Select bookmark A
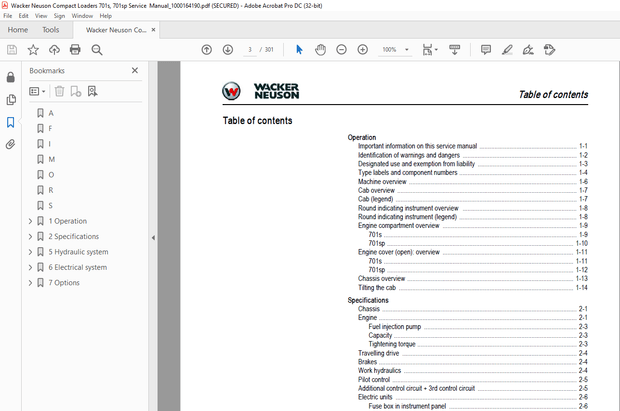 51,113
